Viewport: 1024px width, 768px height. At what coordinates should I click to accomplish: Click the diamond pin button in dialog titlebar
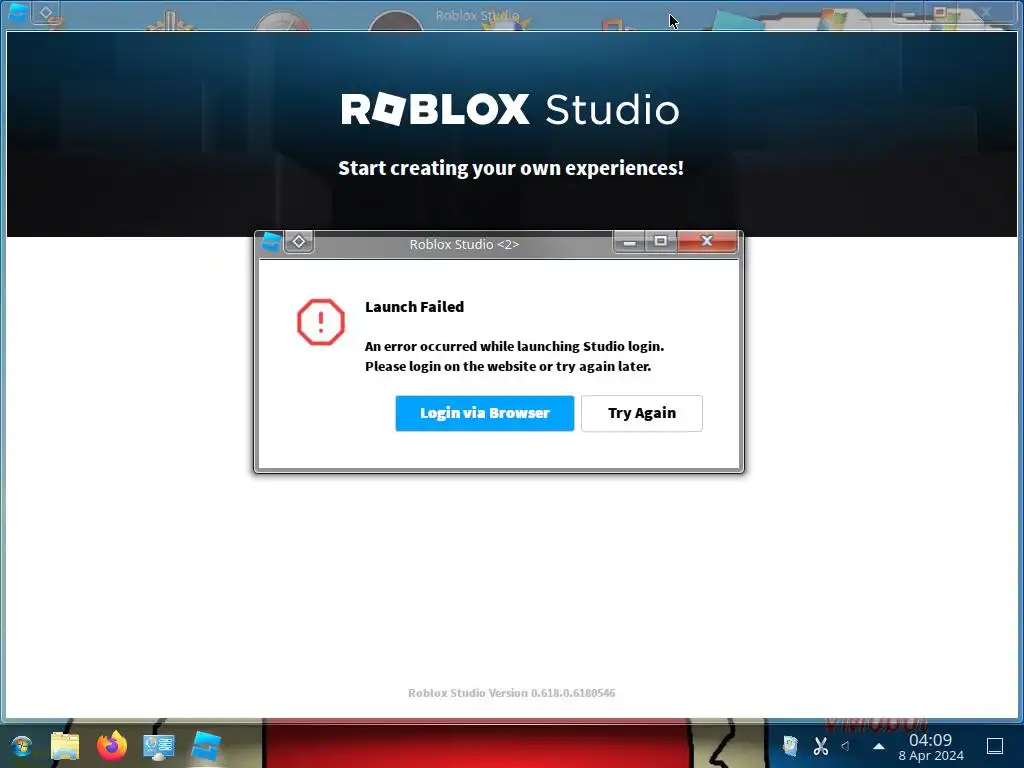pos(298,242)
